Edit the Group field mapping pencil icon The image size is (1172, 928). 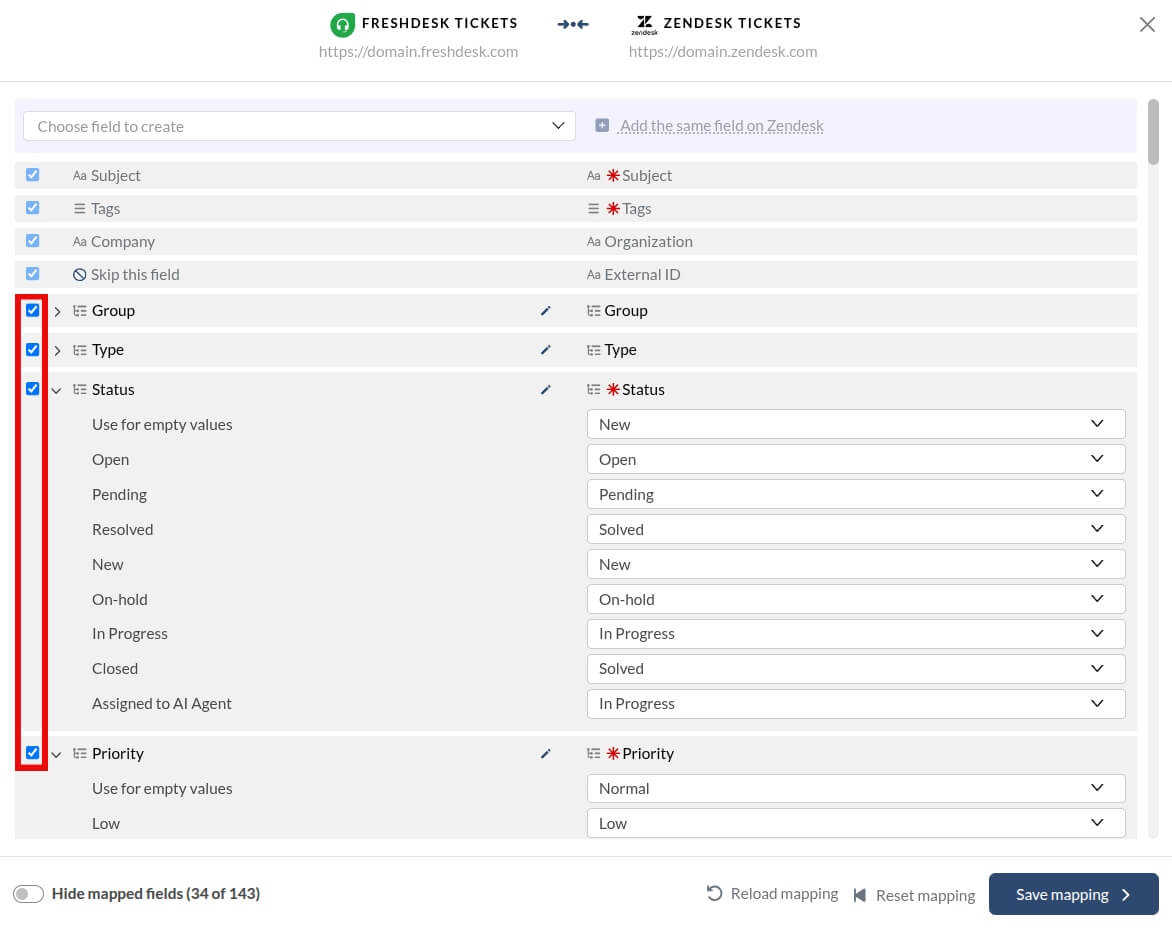pos(546,311)
